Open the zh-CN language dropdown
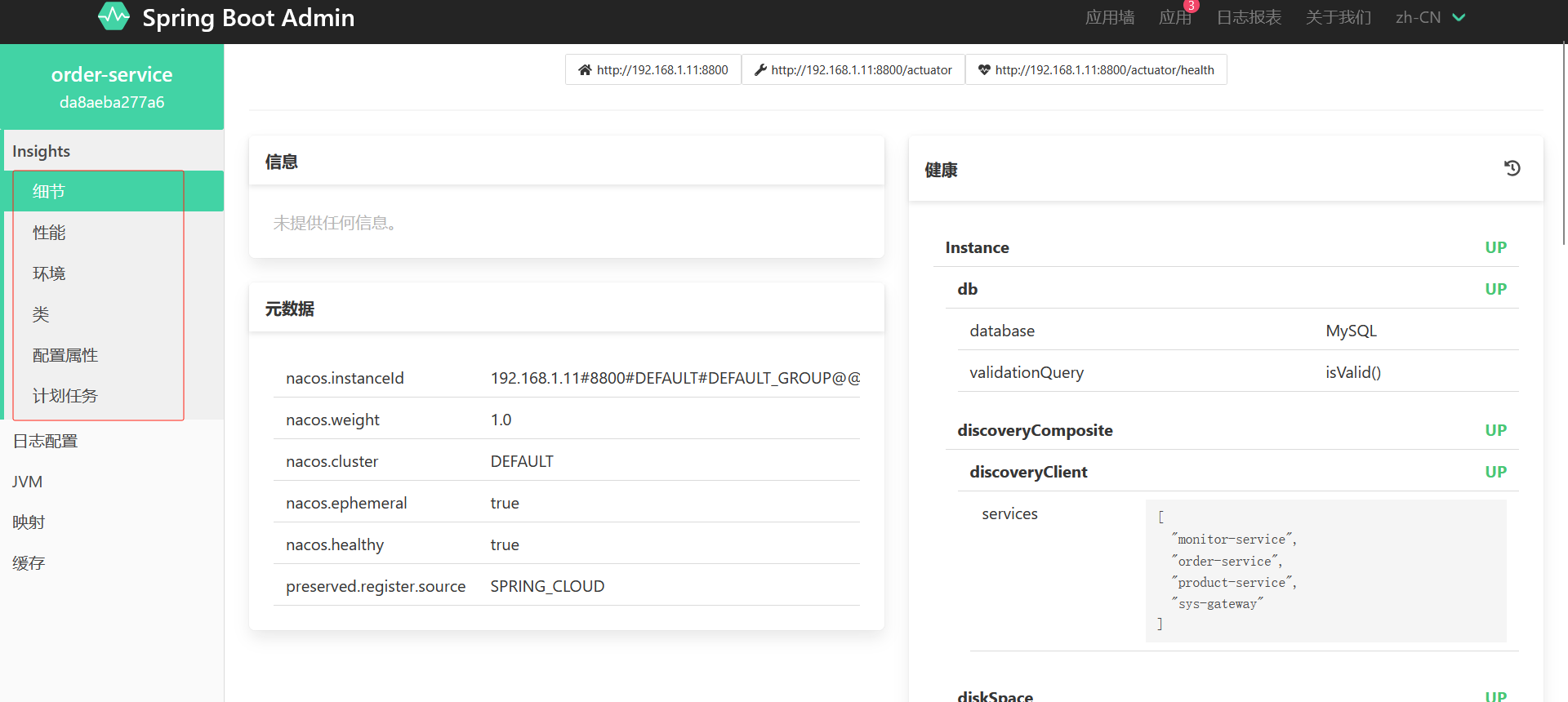 pyautogui.click(x=1430, y=17)
